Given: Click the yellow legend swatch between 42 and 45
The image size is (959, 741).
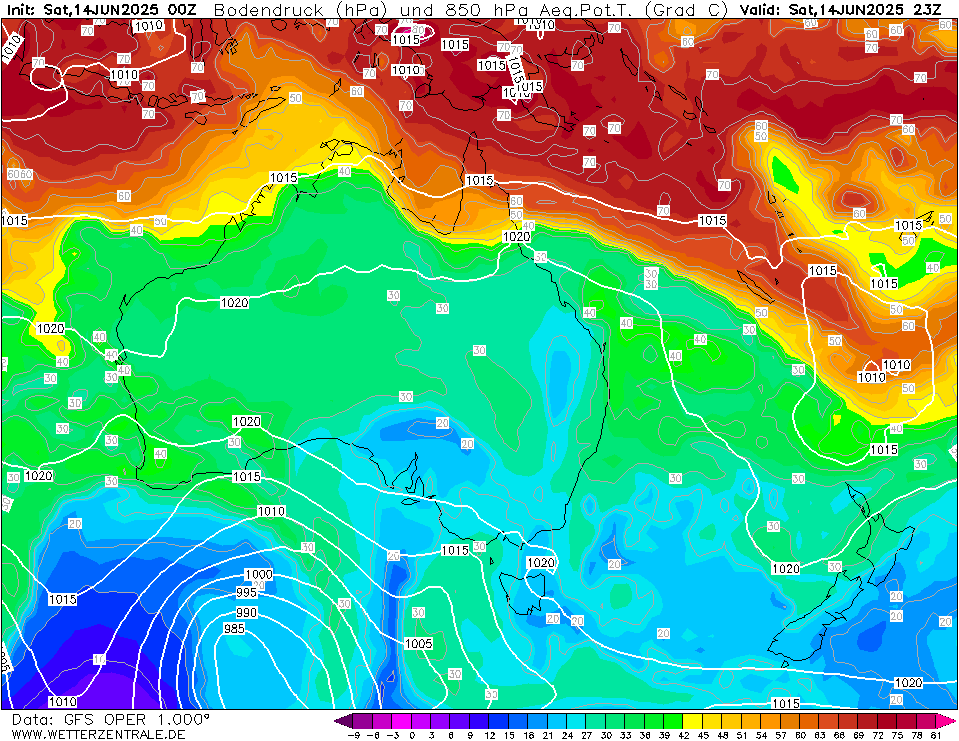Looking at the screenshot, I should pyautogui.click(x=692, y=720).
